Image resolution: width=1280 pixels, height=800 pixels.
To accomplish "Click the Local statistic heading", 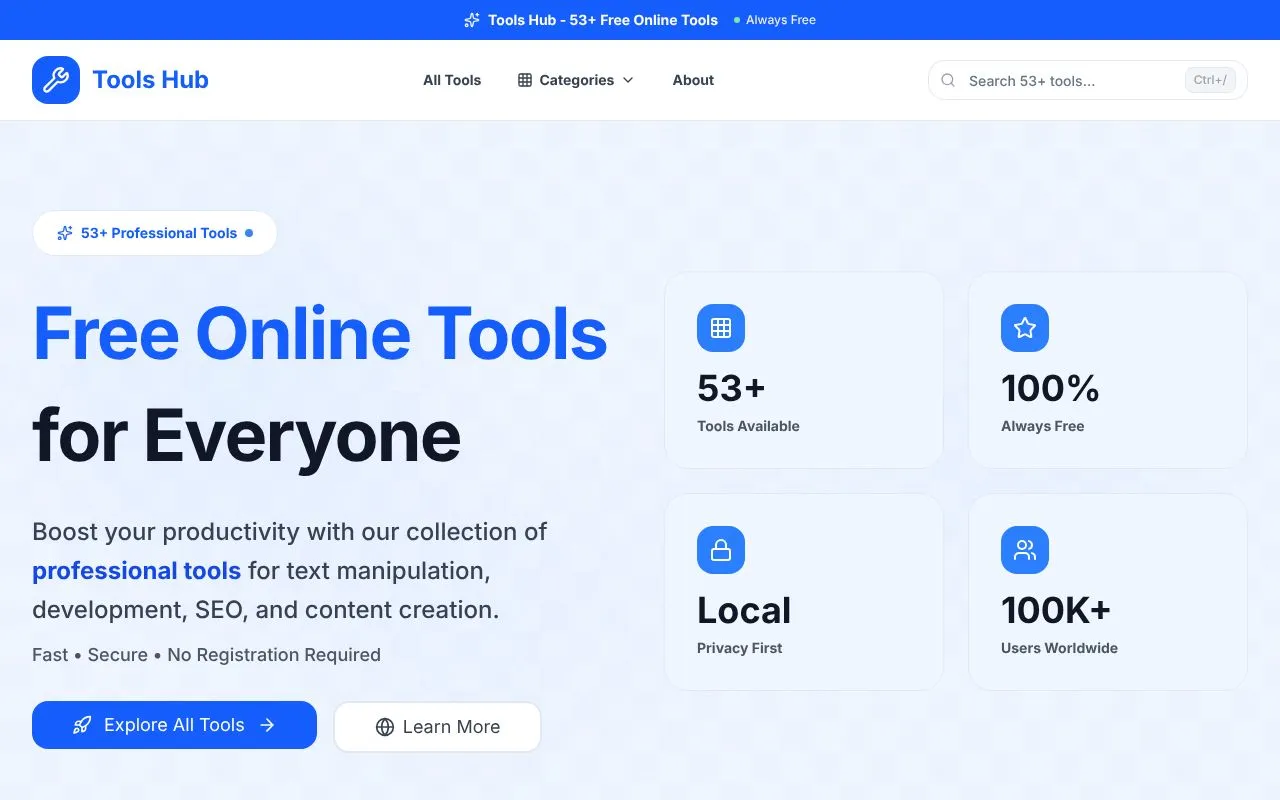I will point(744,610).
